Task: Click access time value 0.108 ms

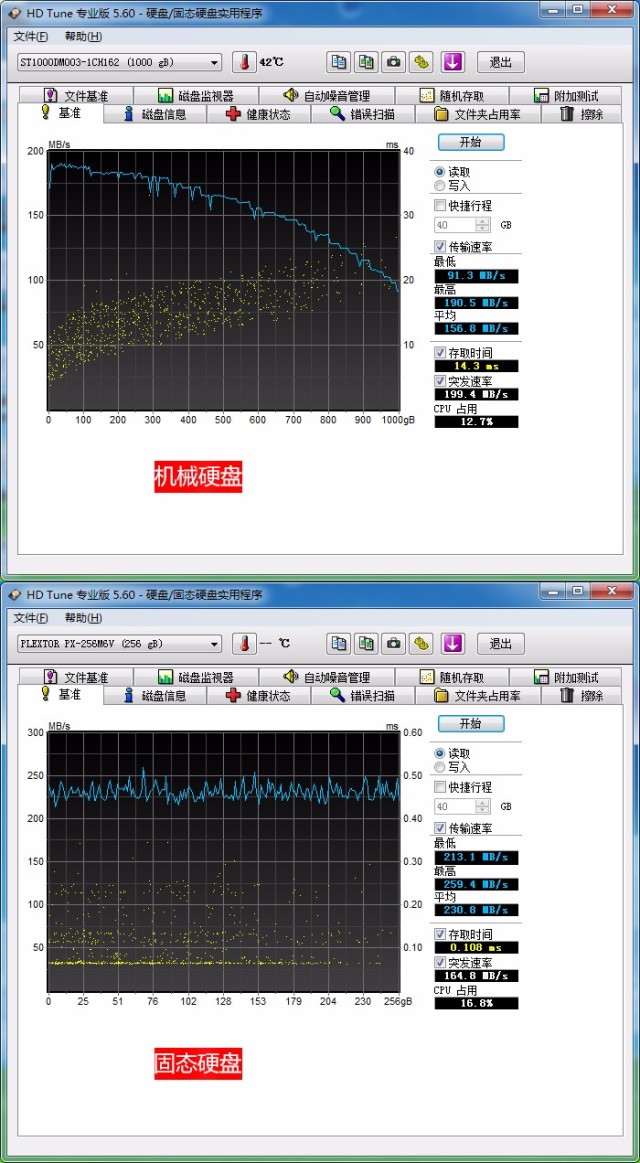Action: click(x=476, y=948)
